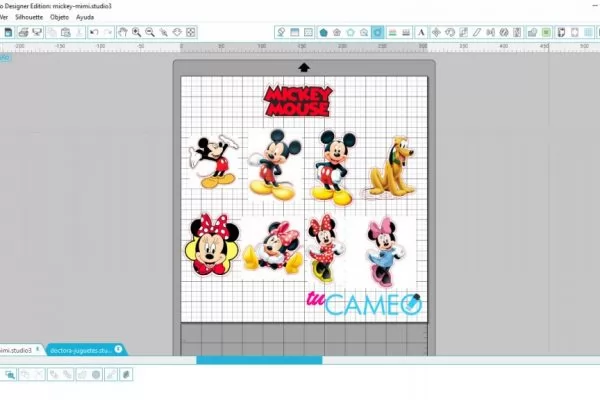The width and height of the screenshot is (600, 400).
Task: Open the Fill Gradient house-shaped icon
Action: click(337, 33)
